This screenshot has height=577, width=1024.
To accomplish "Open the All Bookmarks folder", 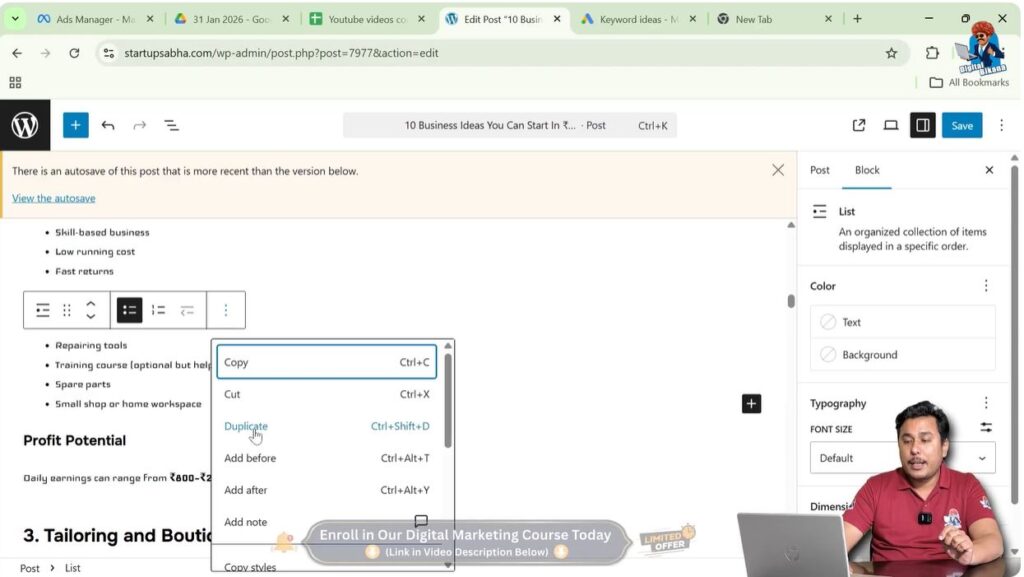I will 969,82.
